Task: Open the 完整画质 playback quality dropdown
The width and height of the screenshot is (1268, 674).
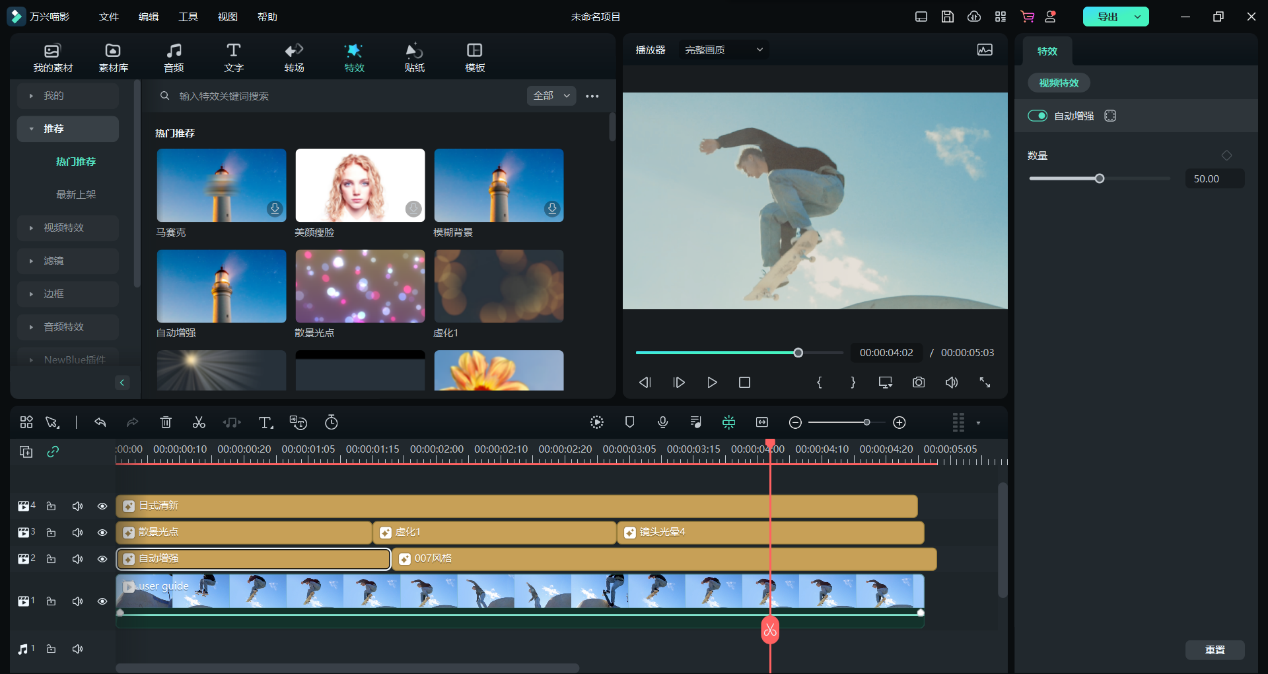Action: (x=724, y=49)
